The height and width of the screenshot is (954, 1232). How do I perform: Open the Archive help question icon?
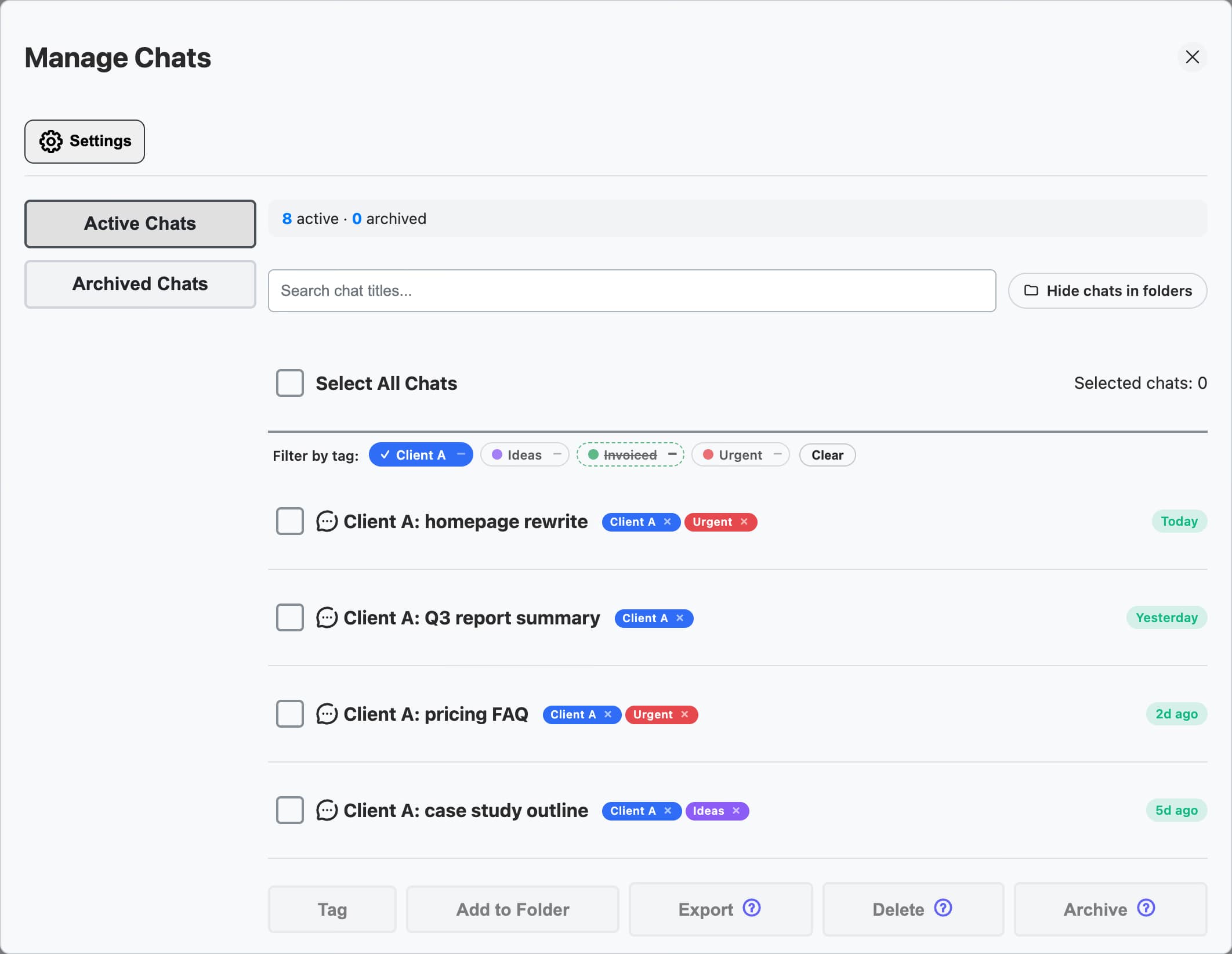click(x=1146, y=908)
